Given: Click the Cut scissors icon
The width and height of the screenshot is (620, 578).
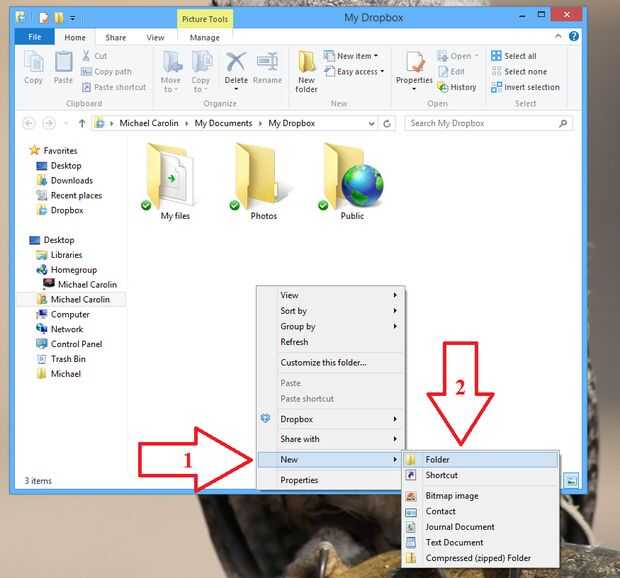Looking at the screenshot, I should (86, 55).
